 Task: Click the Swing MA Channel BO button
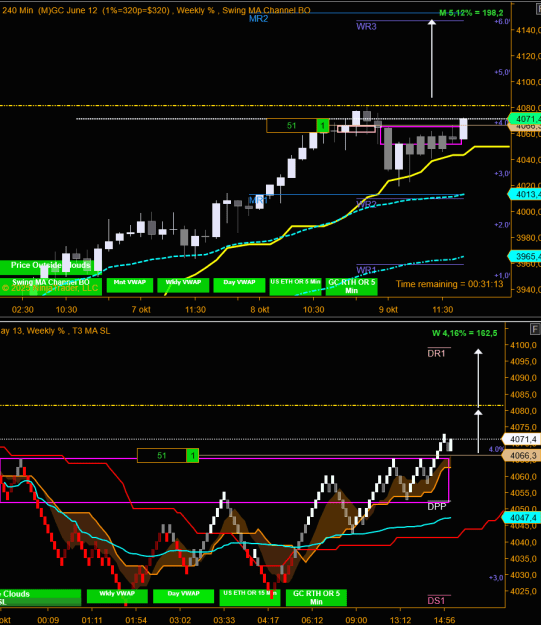tap(51, 286)
